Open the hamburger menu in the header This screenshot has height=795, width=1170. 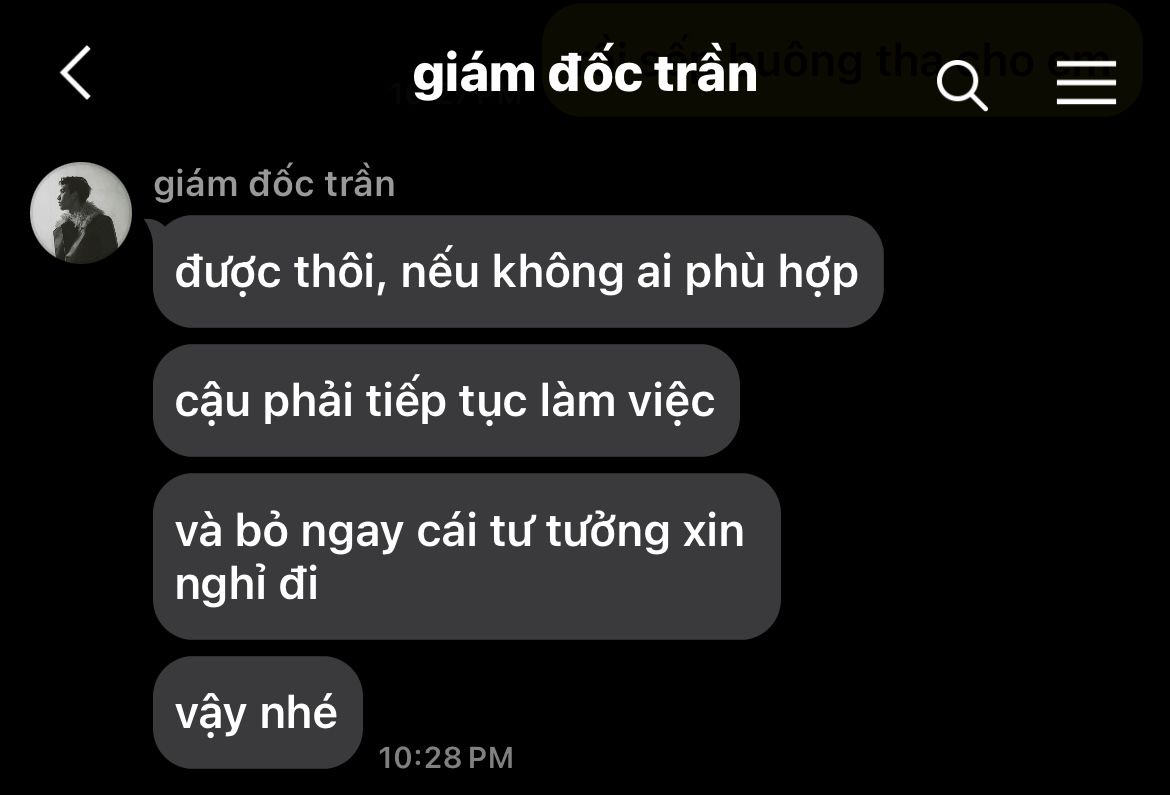[x=1086, y=82]
